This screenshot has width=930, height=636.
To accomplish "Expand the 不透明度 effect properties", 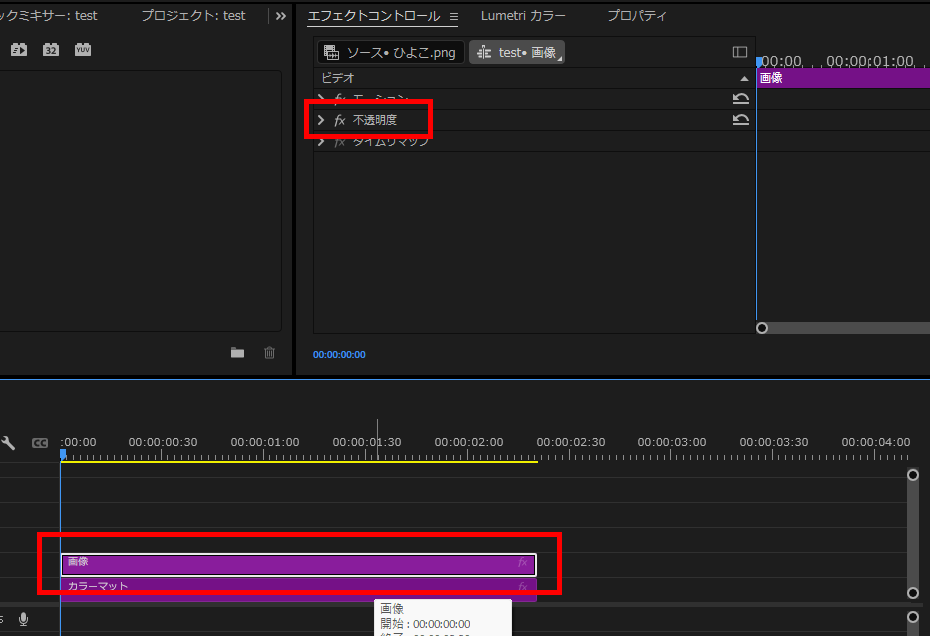I will 321,120.
